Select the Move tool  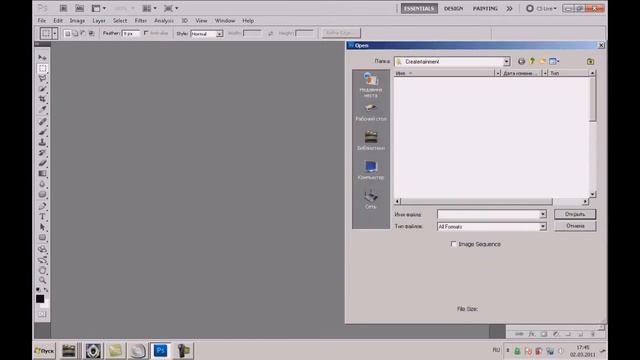pos(42,58)
